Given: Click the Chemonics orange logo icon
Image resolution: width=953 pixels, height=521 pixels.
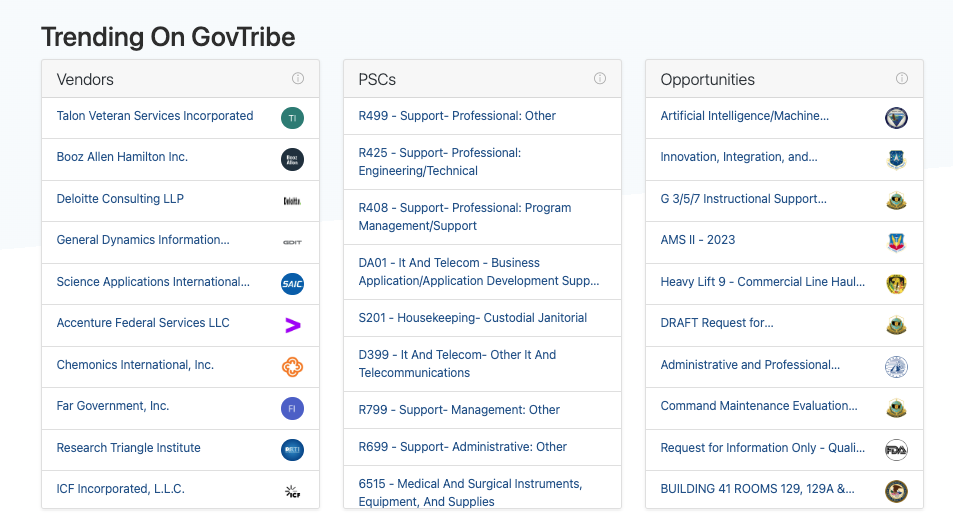Looking at the screenshot, I should (292, 367).
